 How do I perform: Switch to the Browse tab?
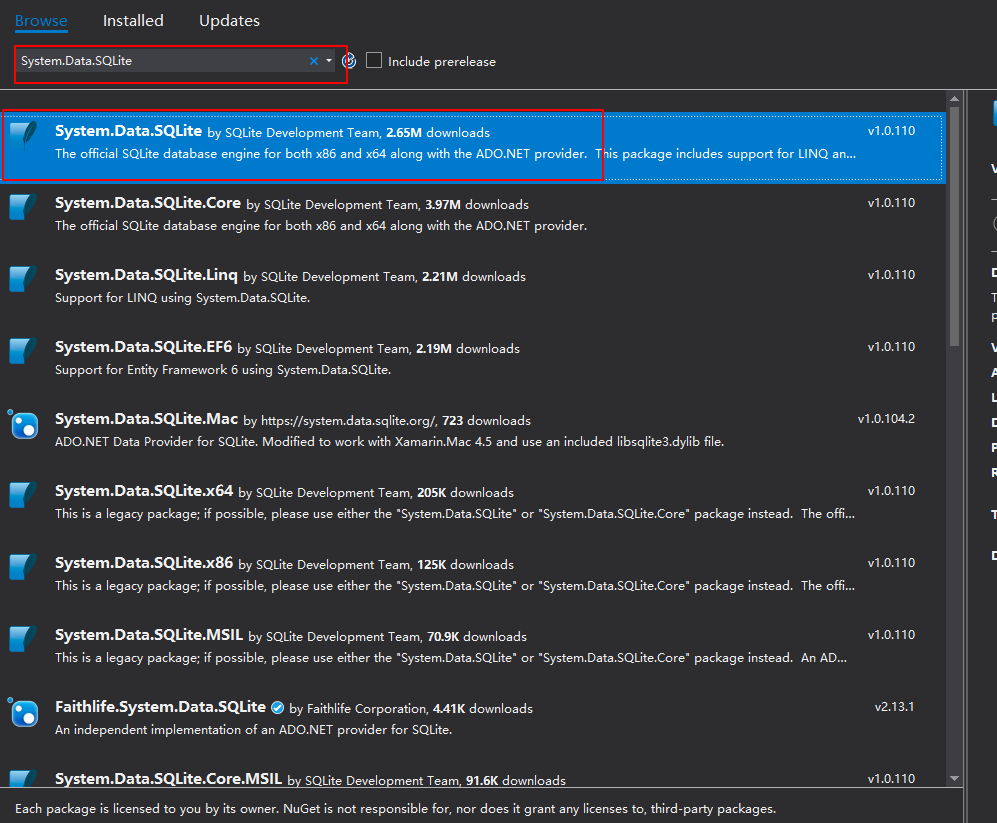coord(41,21)
